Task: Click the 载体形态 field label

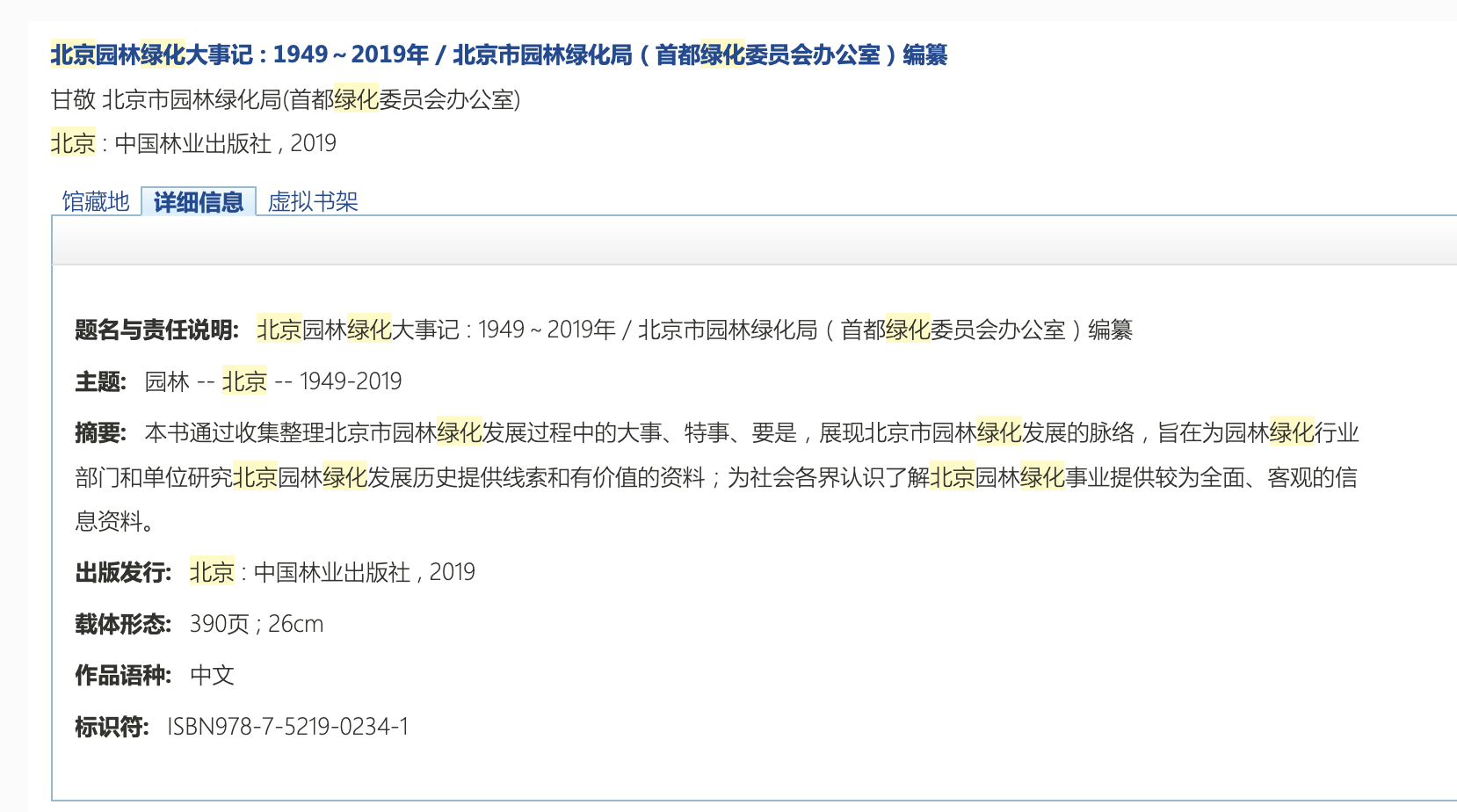Action: (123, 624)
